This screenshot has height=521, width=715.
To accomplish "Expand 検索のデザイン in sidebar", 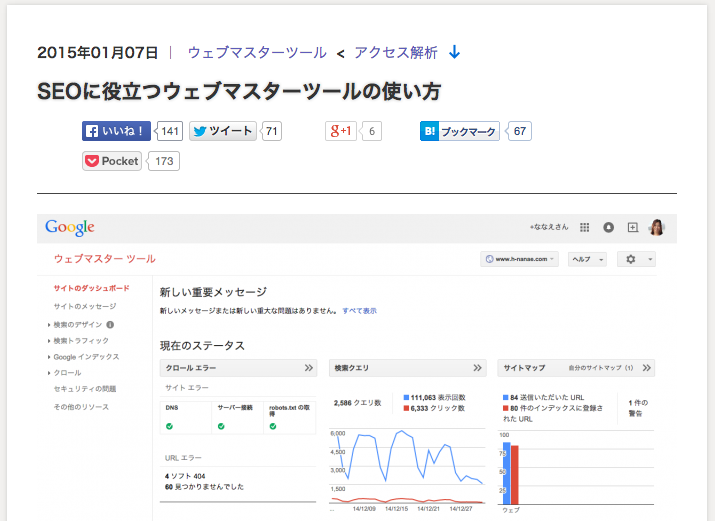I will [78, 325].
